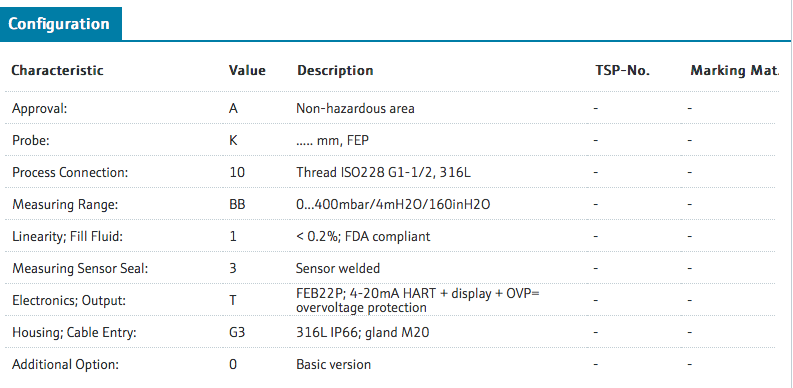Select the Thread ISO228 G1-1/2 description
The image size is (793, 388).
[383, 173]
